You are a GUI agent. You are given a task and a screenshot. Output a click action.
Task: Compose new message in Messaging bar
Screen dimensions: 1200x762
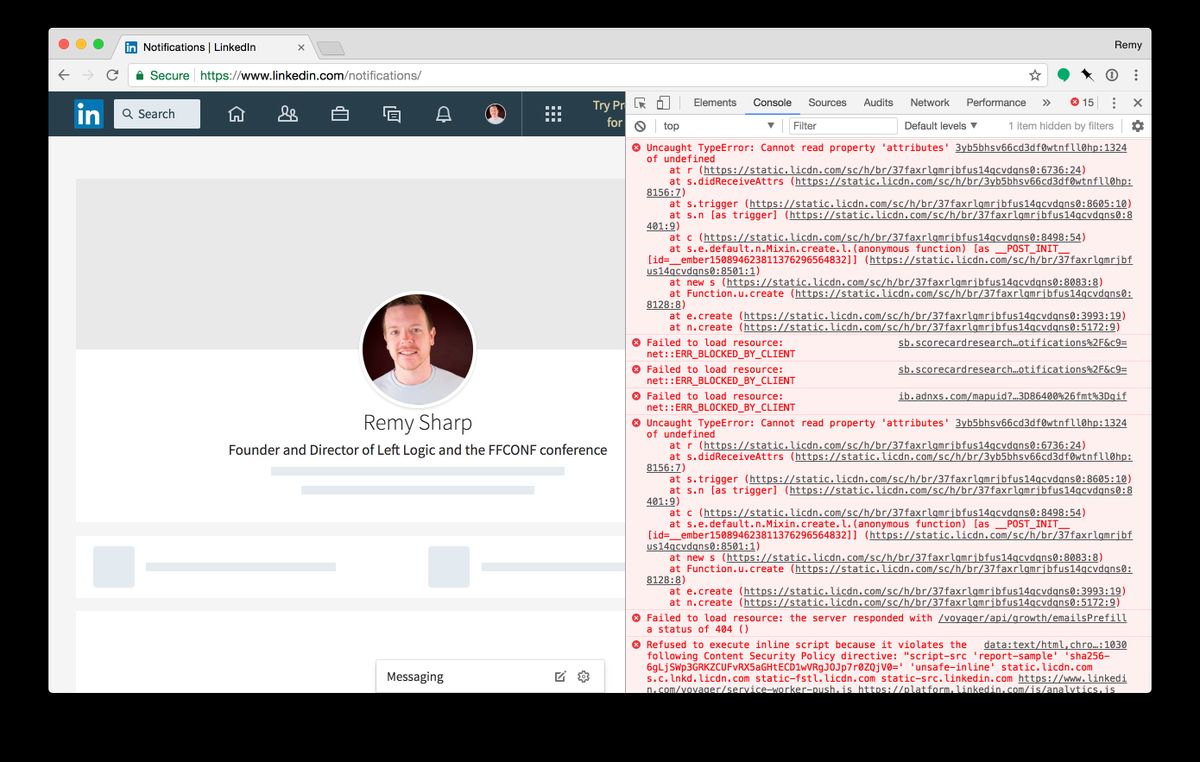(560, 677)
